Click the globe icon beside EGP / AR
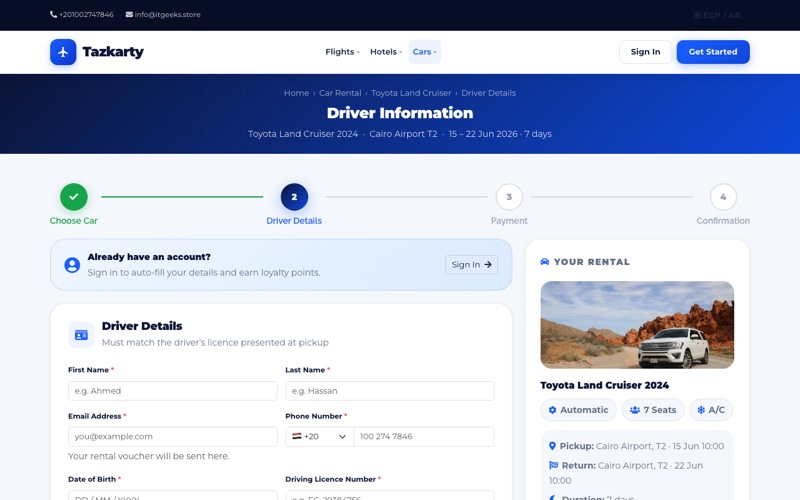Image resolution: width=800 pixels, height=500 pixels. tap(696, 15)
